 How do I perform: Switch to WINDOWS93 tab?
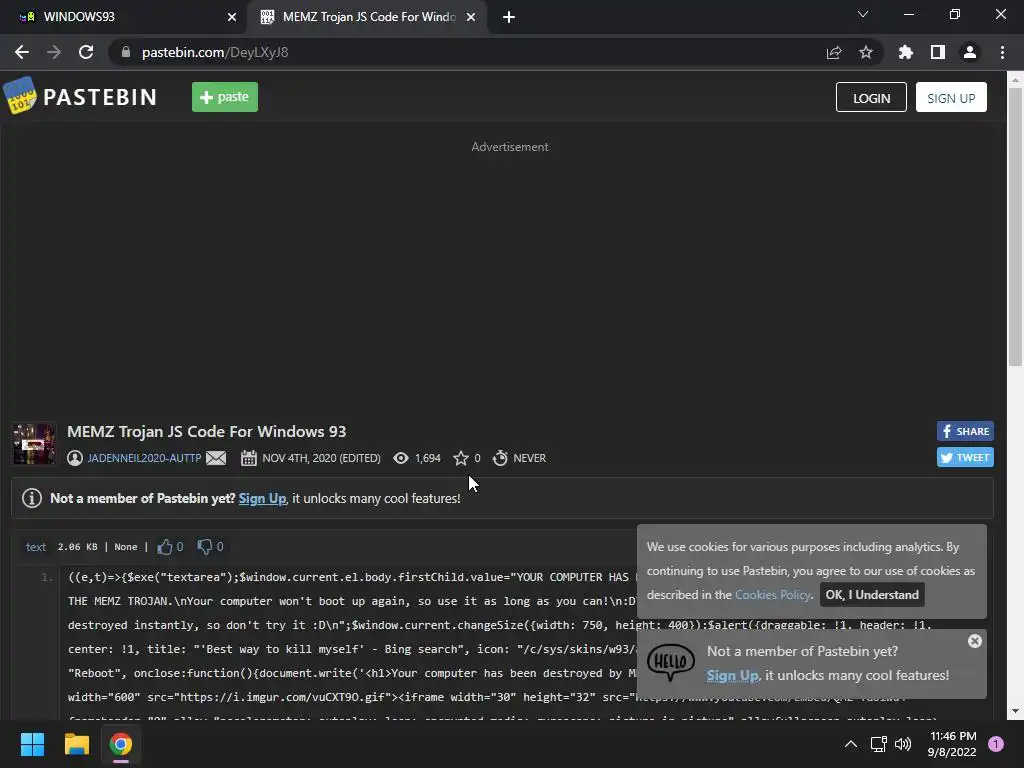(x=124, y=17)
